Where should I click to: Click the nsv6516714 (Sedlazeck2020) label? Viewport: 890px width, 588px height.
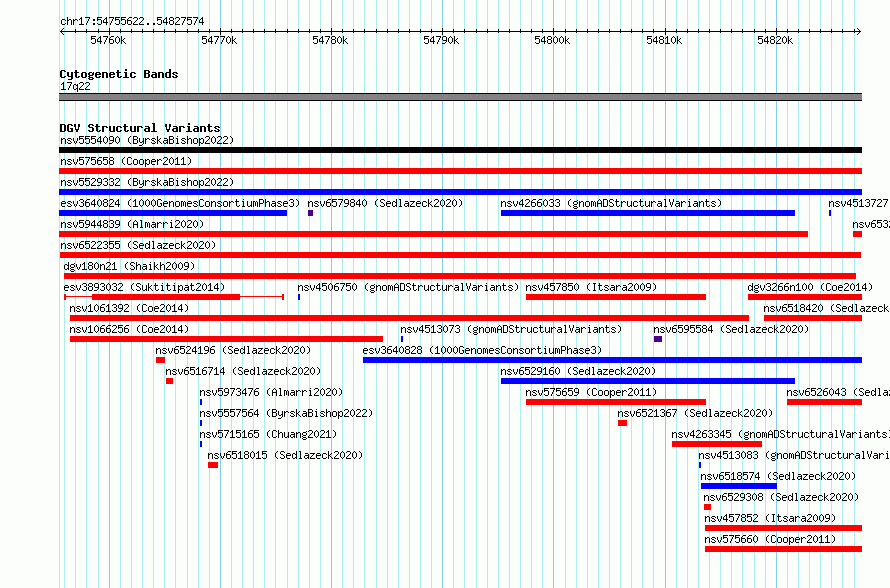tap(244, 371)
